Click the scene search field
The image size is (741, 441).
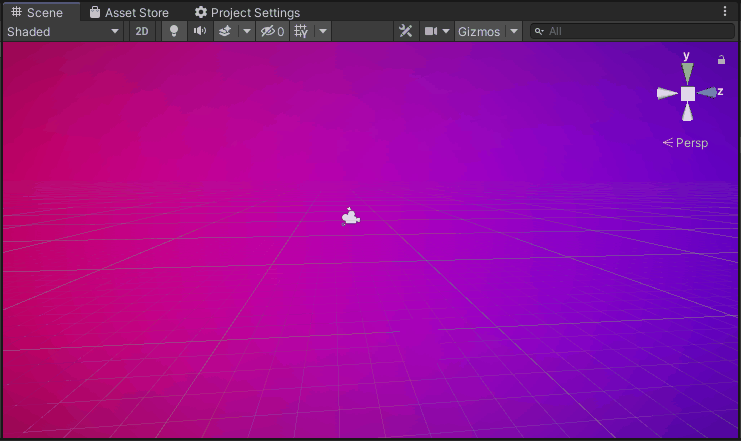(637, 31)
